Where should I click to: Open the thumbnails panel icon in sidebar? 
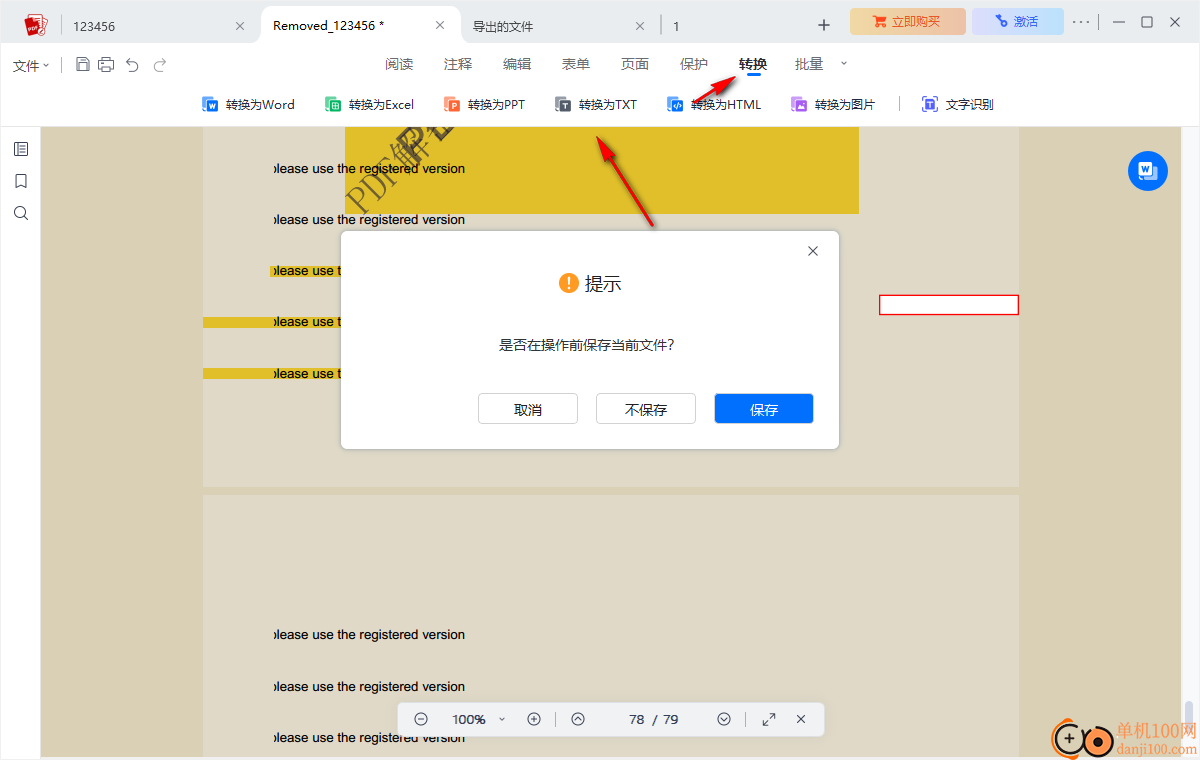click(21, 149)
